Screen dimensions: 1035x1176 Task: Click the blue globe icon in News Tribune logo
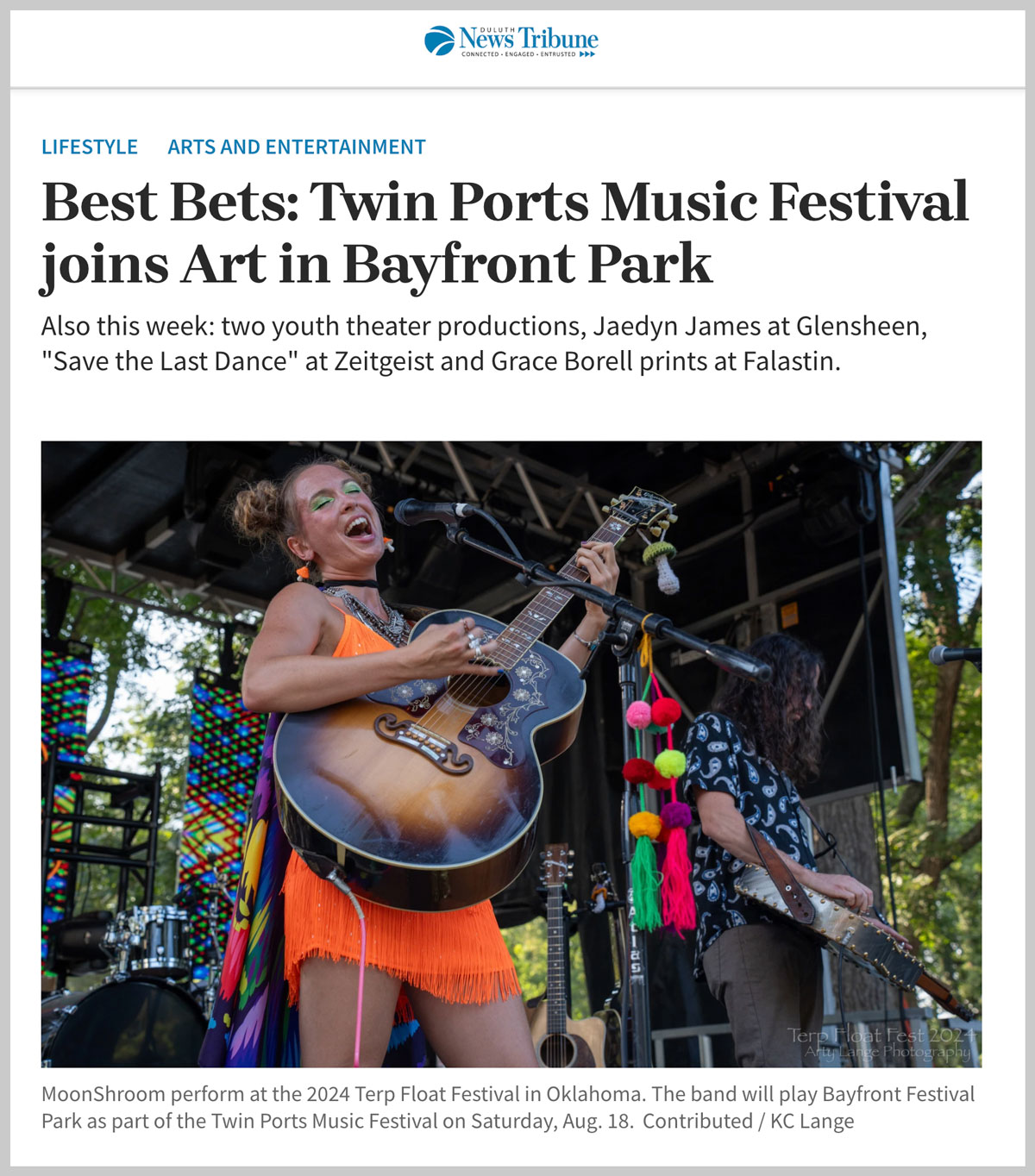[440, 41]
